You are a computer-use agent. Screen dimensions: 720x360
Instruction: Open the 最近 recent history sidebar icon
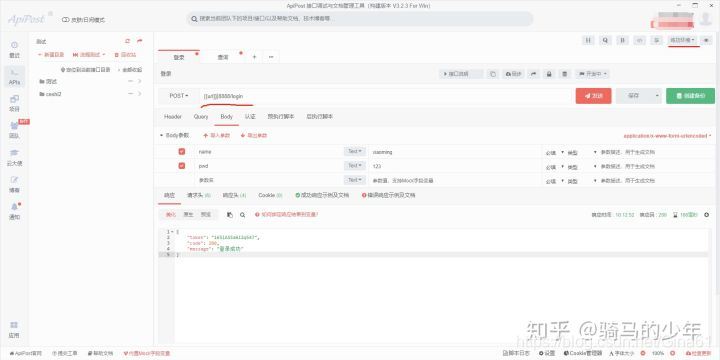15,50
